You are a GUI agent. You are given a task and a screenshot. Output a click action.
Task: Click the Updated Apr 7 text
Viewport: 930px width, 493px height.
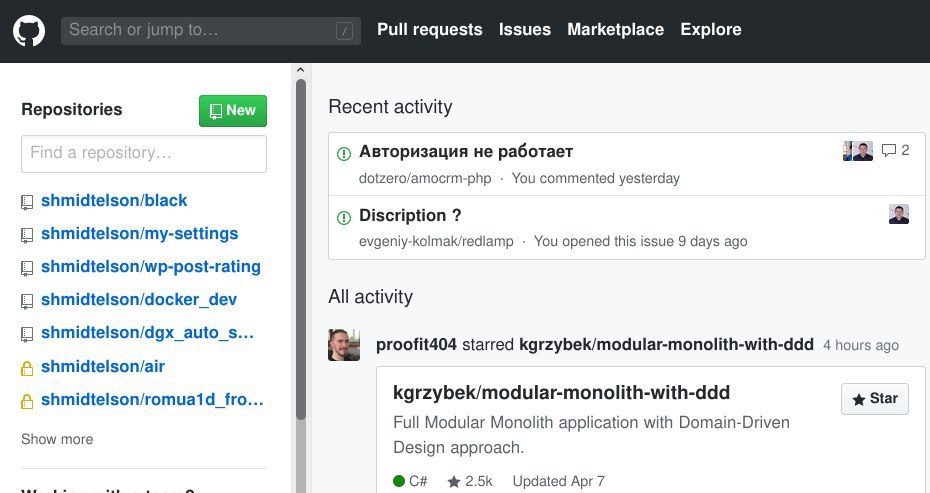[558, 482]
